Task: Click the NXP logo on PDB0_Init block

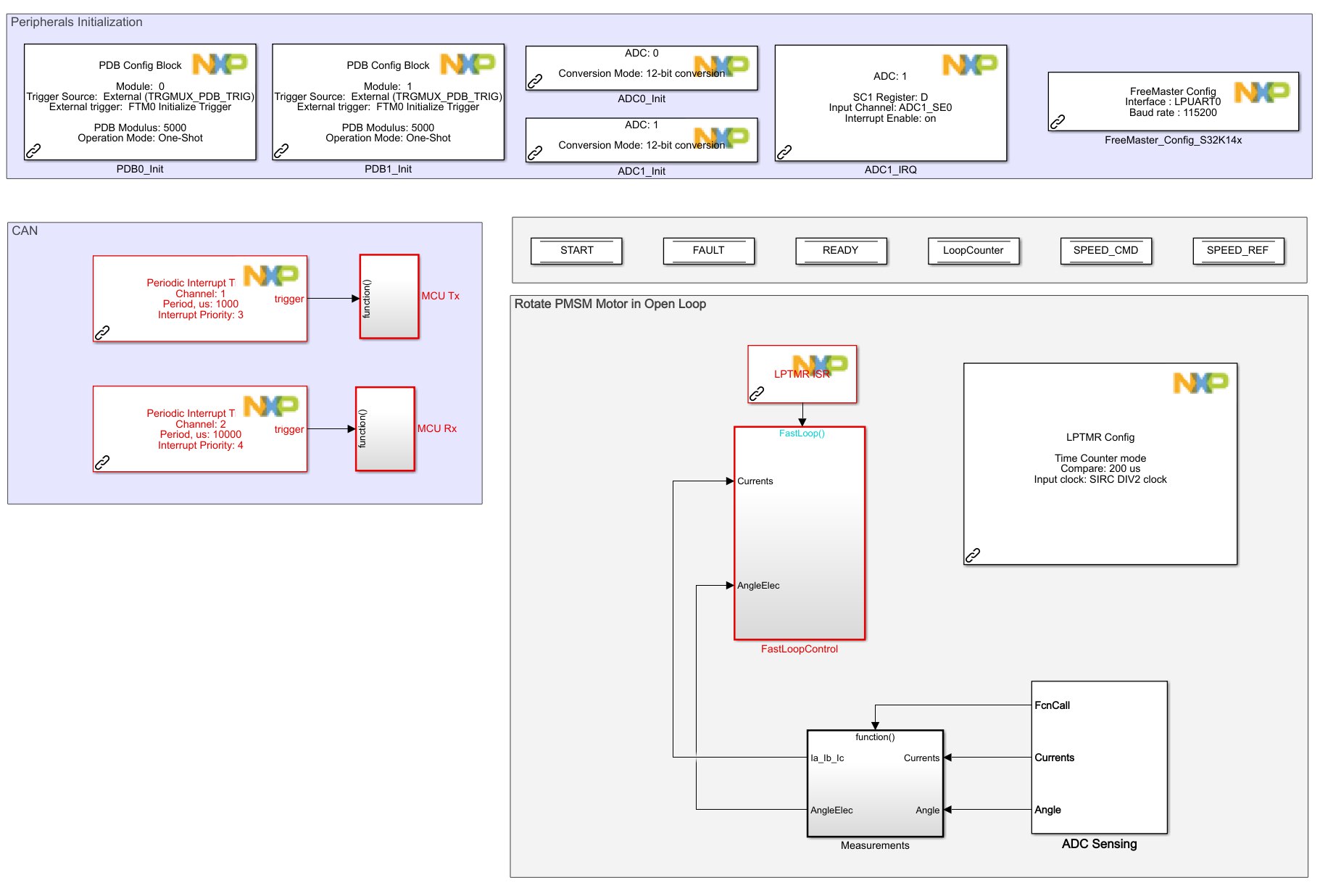Action: click(x=221, y=64)
